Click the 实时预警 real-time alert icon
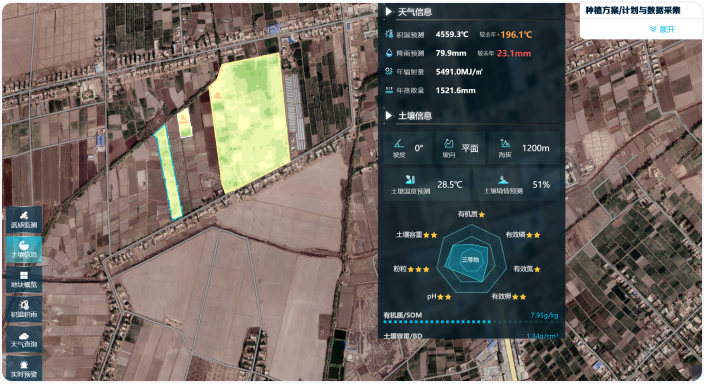The width and height of the screenshot is (704, 391). (24, 368)
